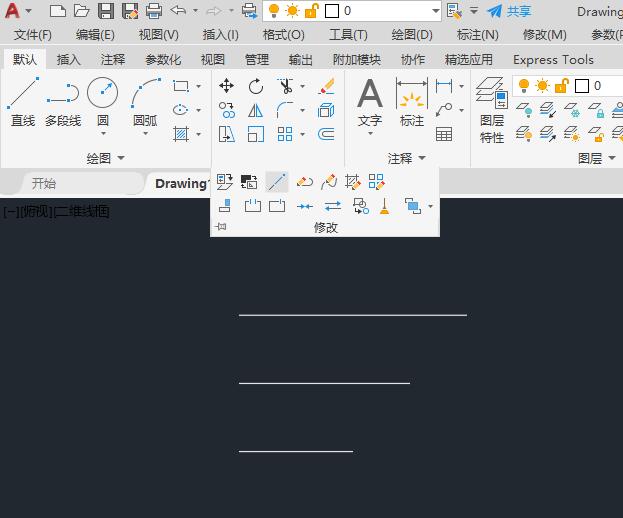Expand the Draw (绘图) panel
The image size is (623, 518).
105,158
